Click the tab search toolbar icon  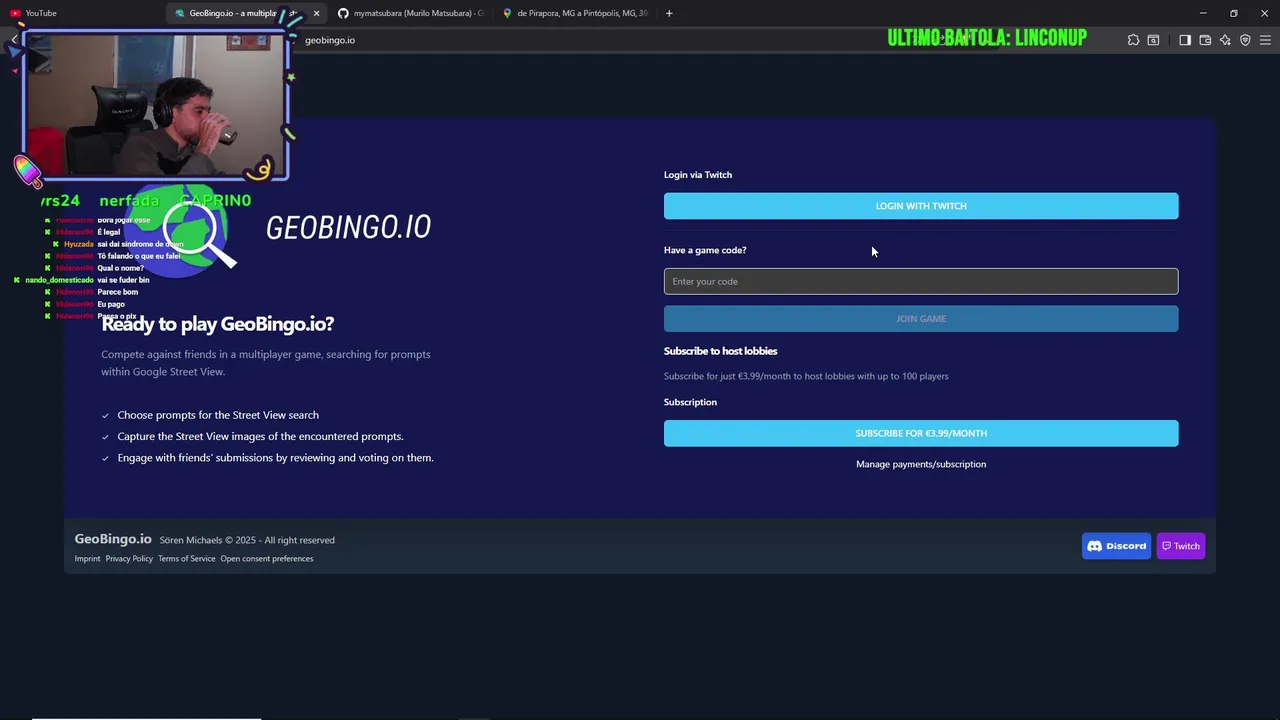pos(1153,40)
